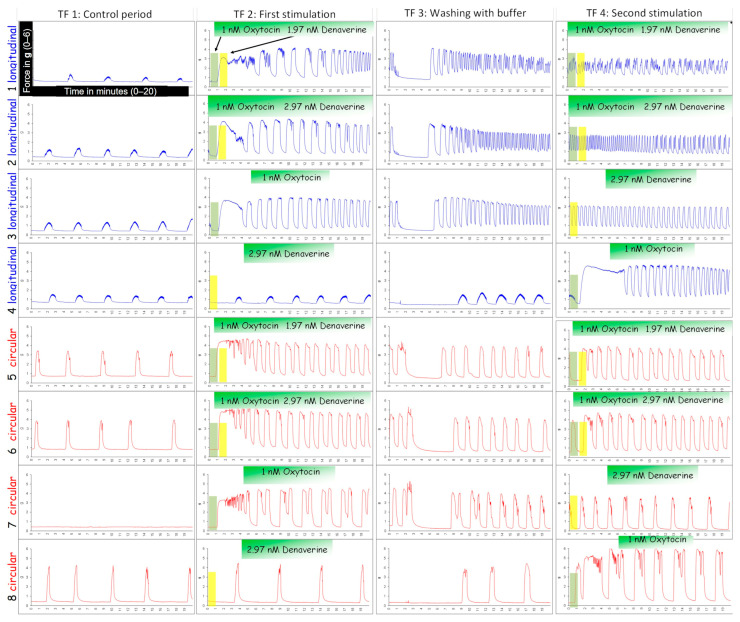Click the green marker bar in row 3 TF 2
The image size is (740, 622).
[x=214, y=219]
